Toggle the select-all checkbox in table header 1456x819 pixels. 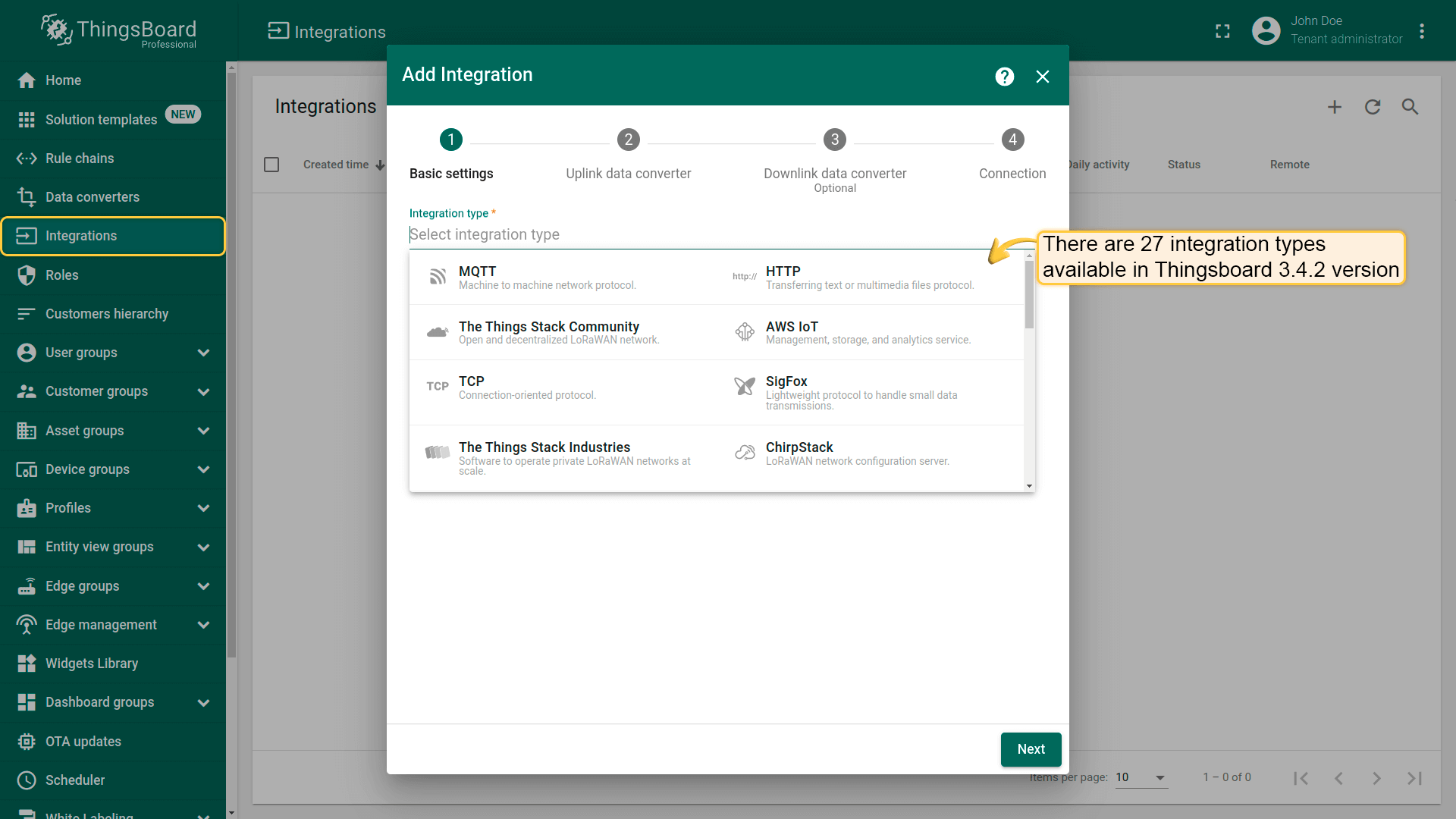click(271, 165)
